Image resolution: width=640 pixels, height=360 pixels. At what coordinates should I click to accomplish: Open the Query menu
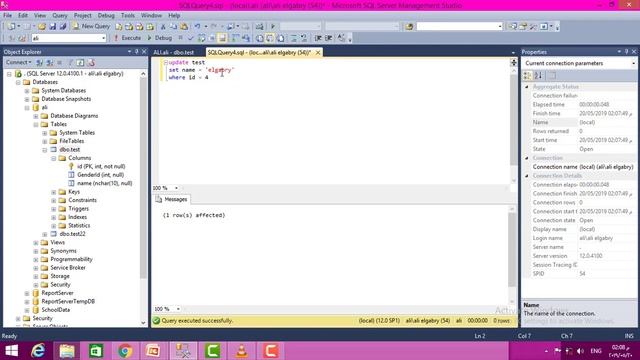click(x=60, y=15)
